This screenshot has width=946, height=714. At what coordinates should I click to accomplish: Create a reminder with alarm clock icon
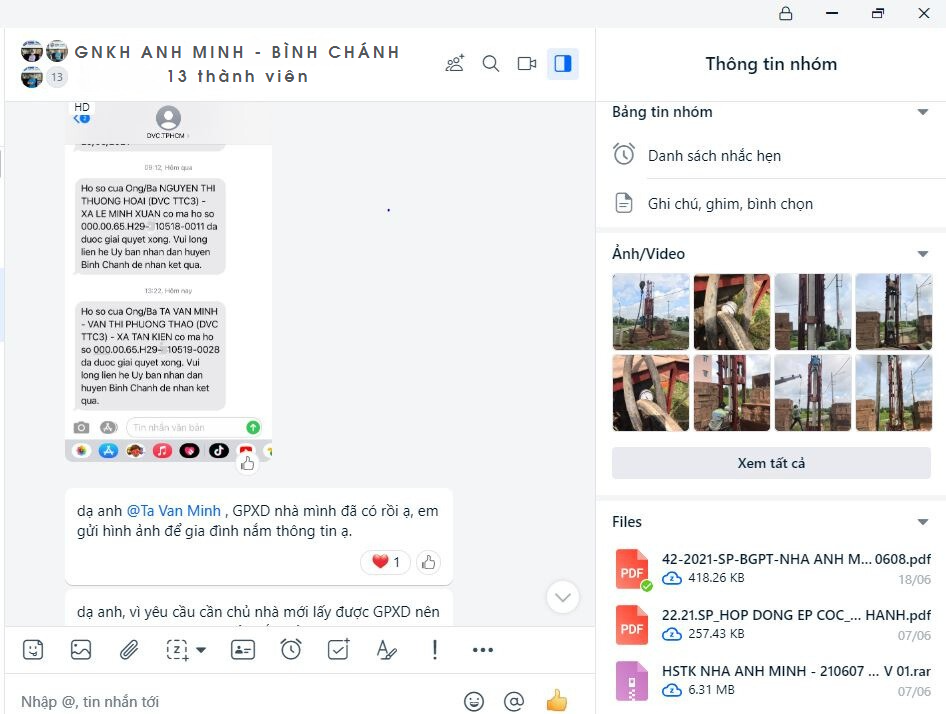[291, 649]
